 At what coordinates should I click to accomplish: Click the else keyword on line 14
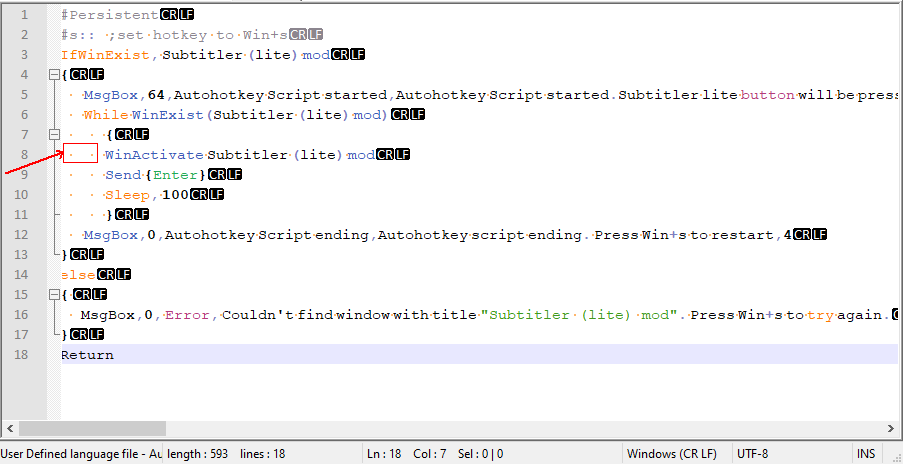pyautogui.click(x=78, y=275)
